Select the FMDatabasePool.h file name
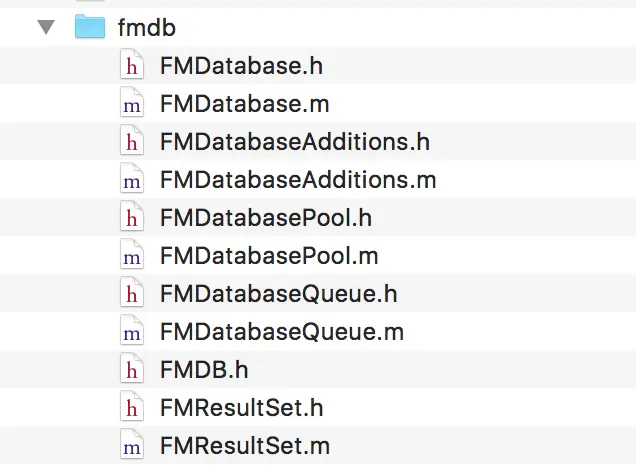Image resolution: width=636 pixels, height=466 pixels. (266, 218)
